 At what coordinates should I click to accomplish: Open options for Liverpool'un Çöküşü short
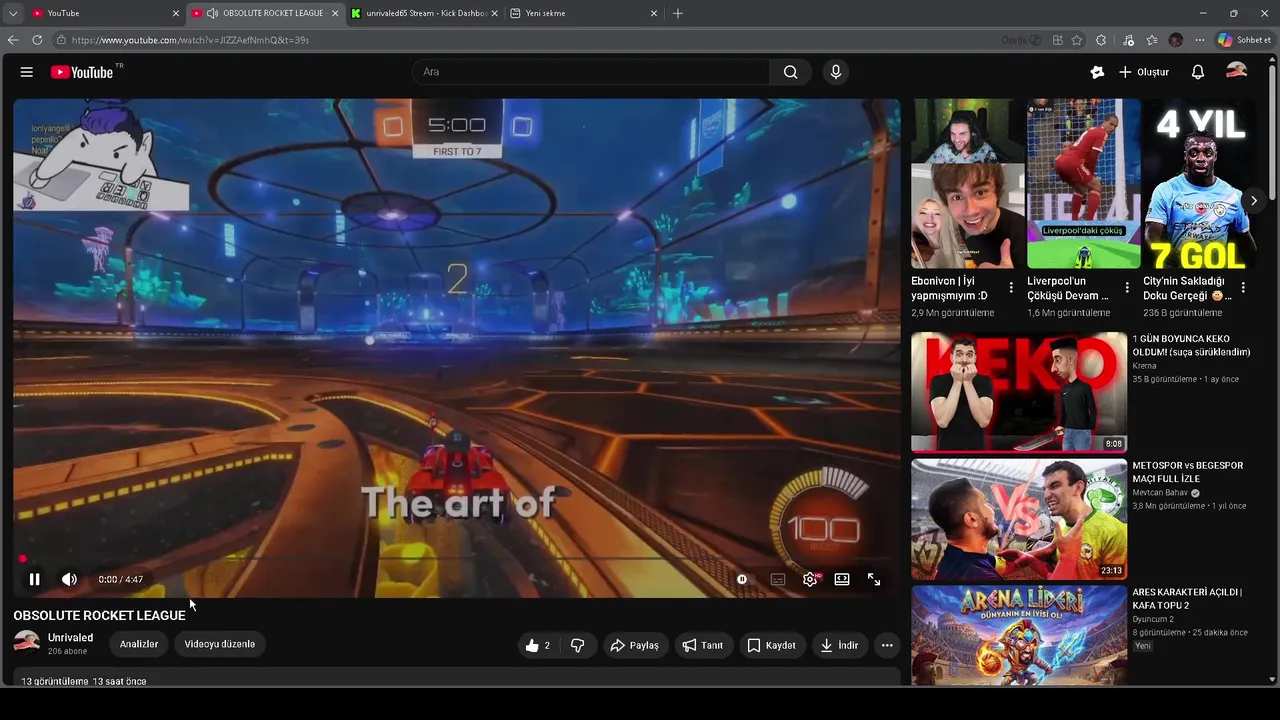click(x=1127, y=287)
